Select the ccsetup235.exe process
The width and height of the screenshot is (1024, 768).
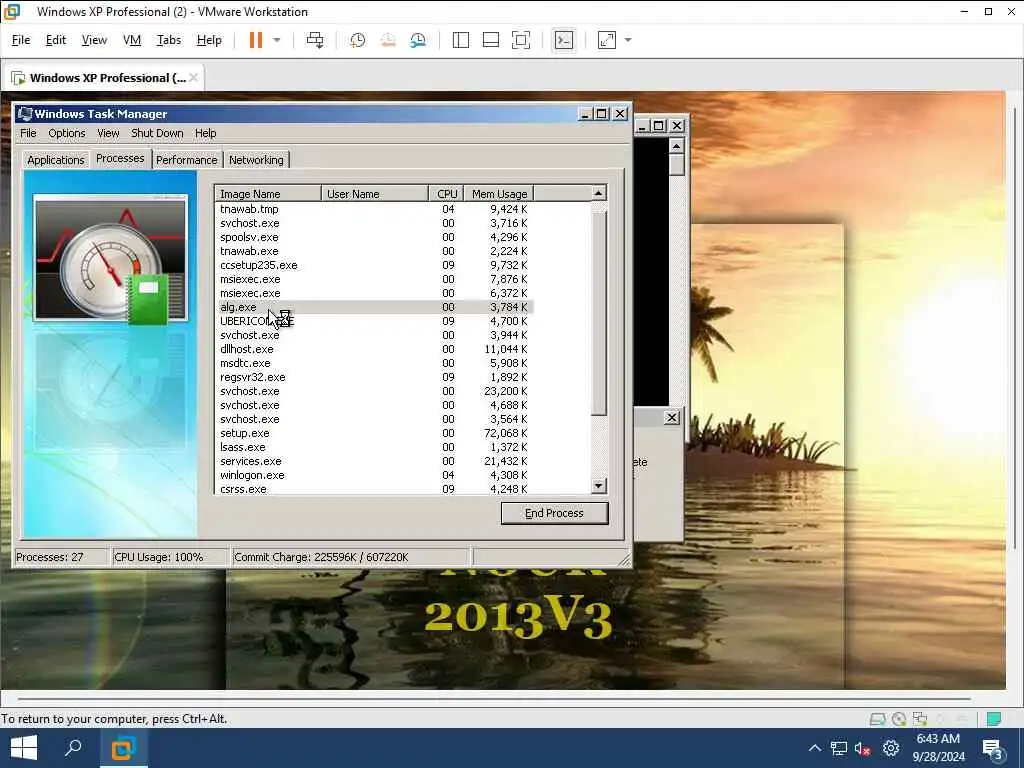click(x=374, y=265)
